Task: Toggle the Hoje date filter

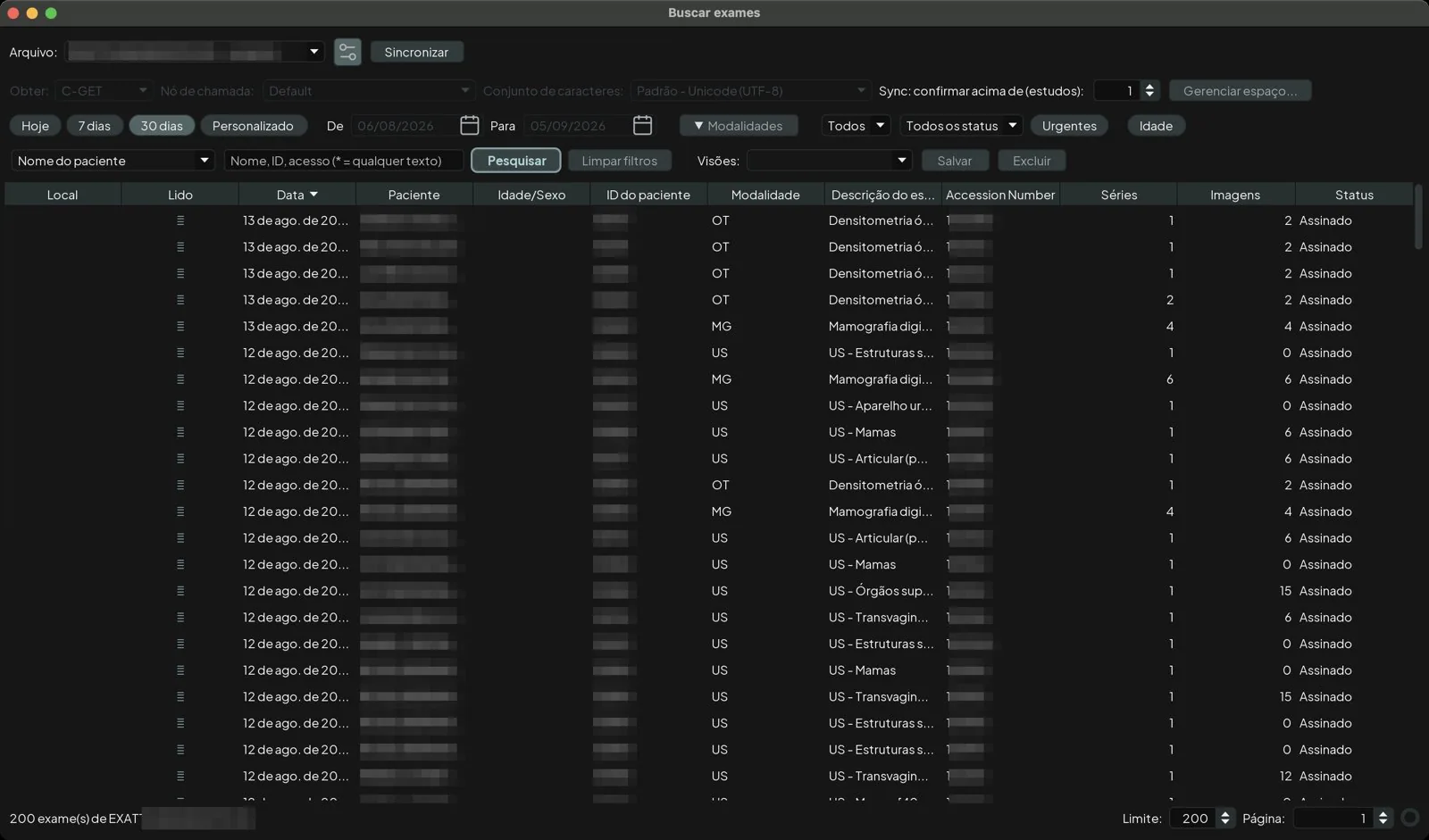Action: click(35, 126)
